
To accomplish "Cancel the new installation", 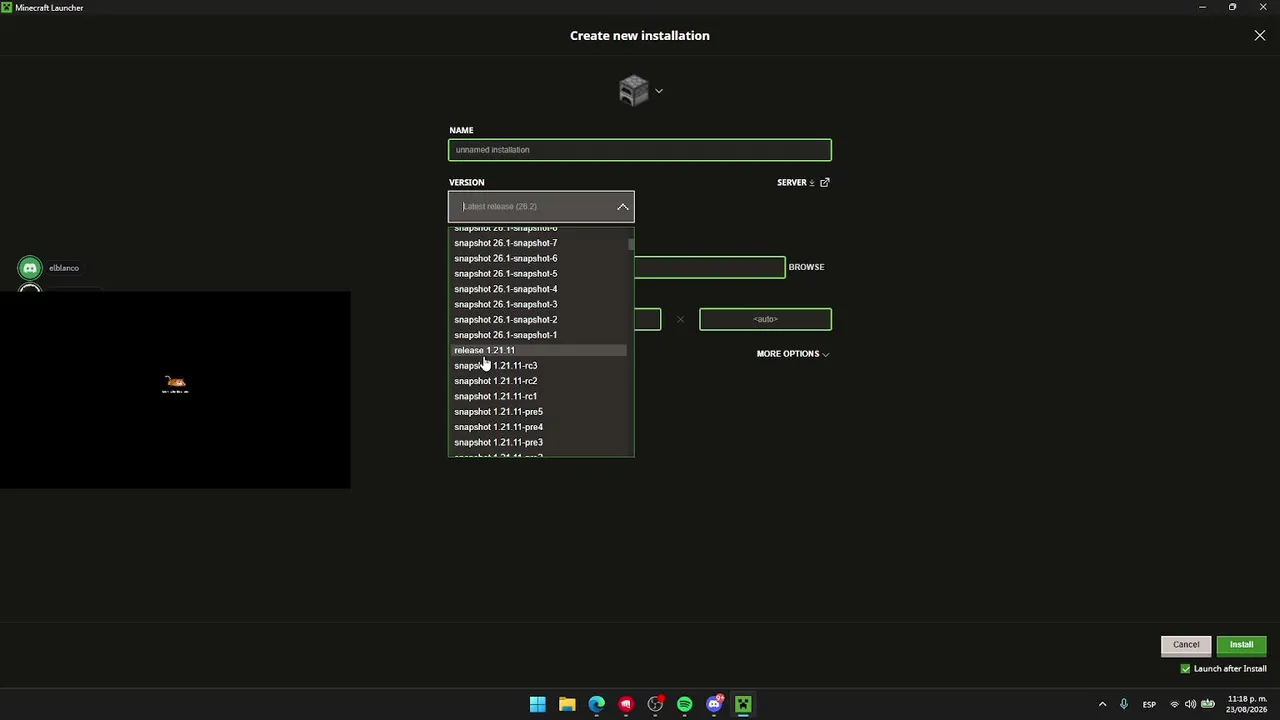I will [x=1186, y=645].
